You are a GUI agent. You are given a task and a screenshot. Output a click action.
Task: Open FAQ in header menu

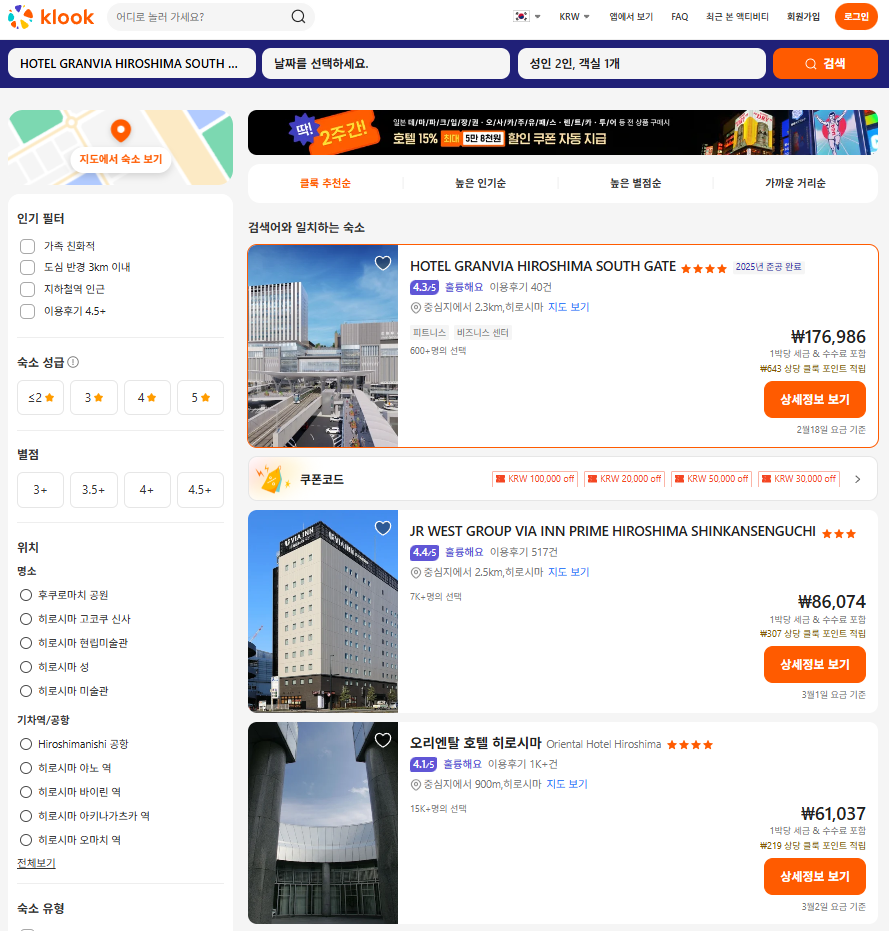click(679, 17)
